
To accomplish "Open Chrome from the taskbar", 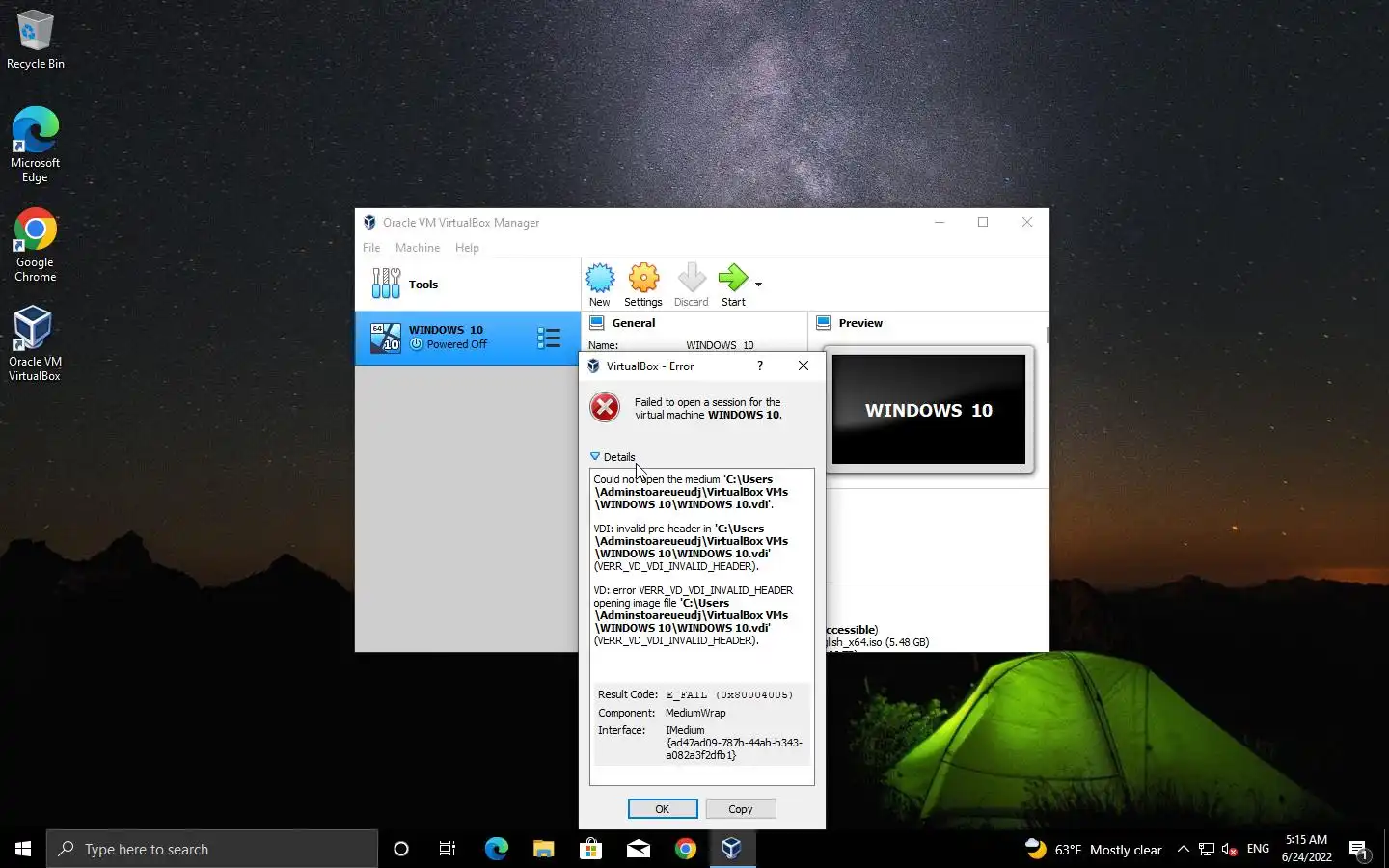I will [685, 849].
